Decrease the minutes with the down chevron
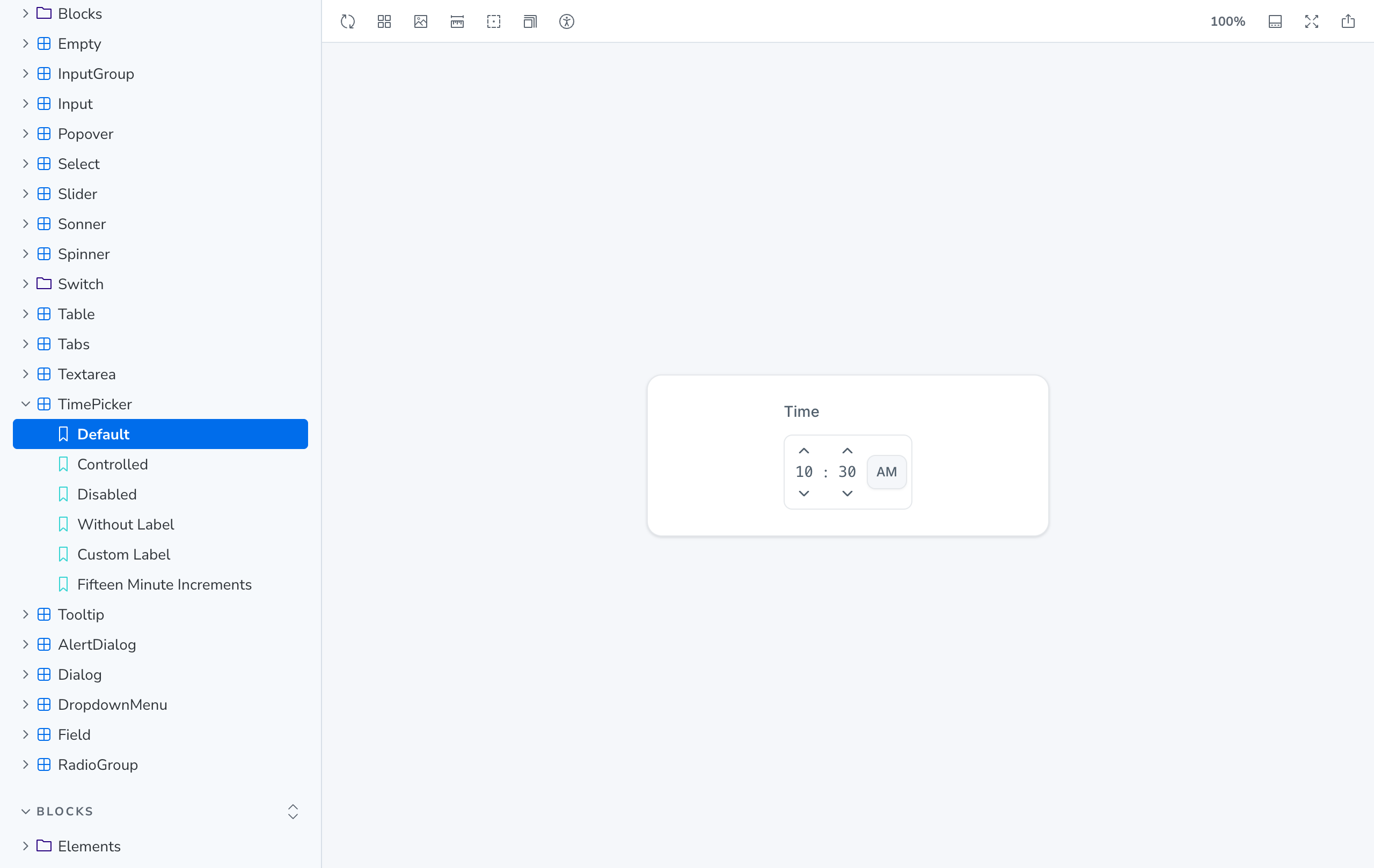The height and width of the screenshot is (868, 1374). pos(847,494)
